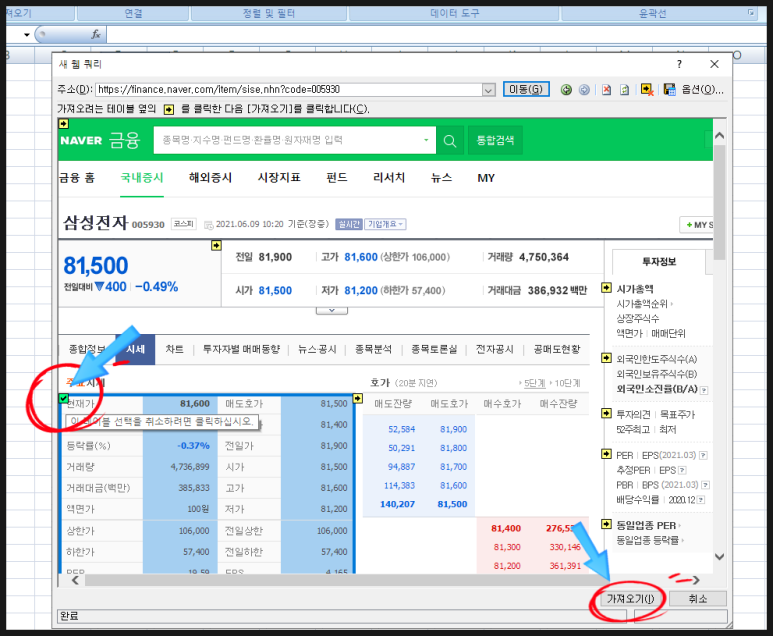Image resolution: width=773 pixels, height=636 pixels.
Task: Open the Excel name box dropdown
Action: pos(27,35)
